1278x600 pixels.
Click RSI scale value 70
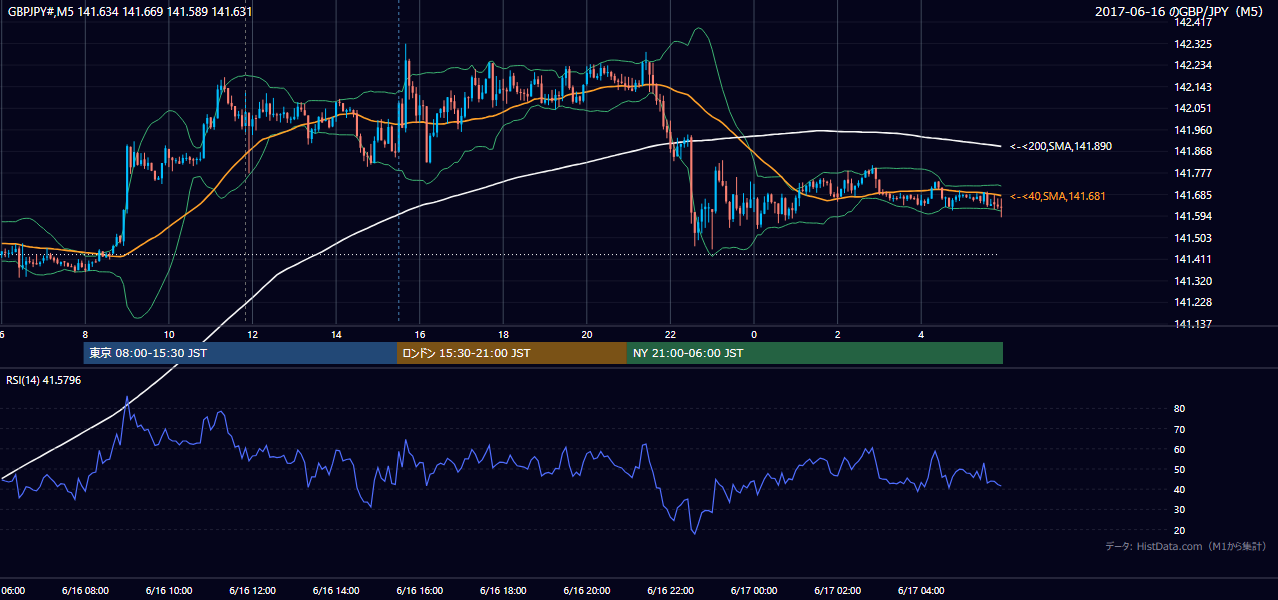(1180, 429)
